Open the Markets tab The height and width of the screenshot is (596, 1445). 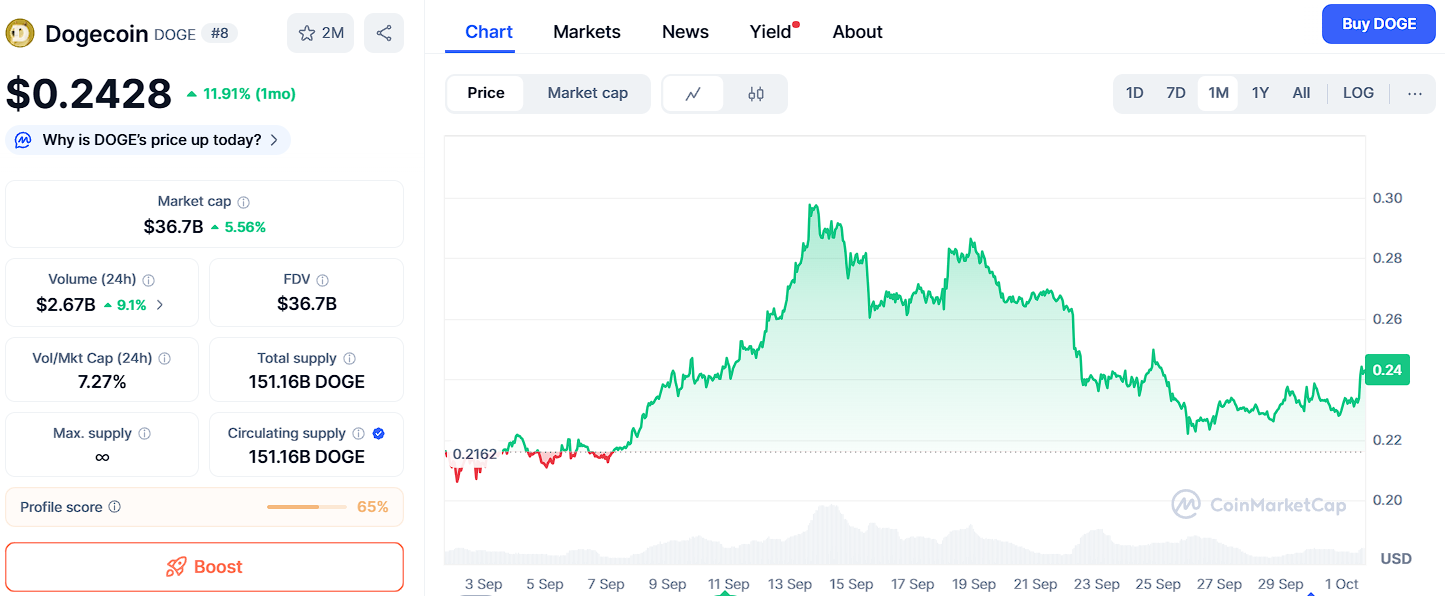pos(587,32)
